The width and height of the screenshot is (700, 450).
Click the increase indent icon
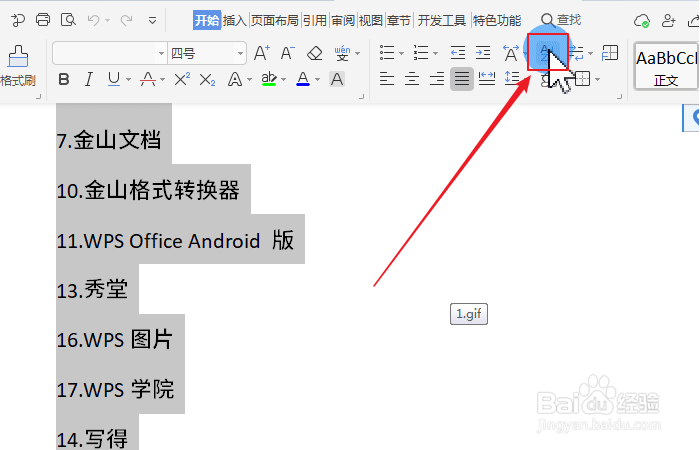483,53
